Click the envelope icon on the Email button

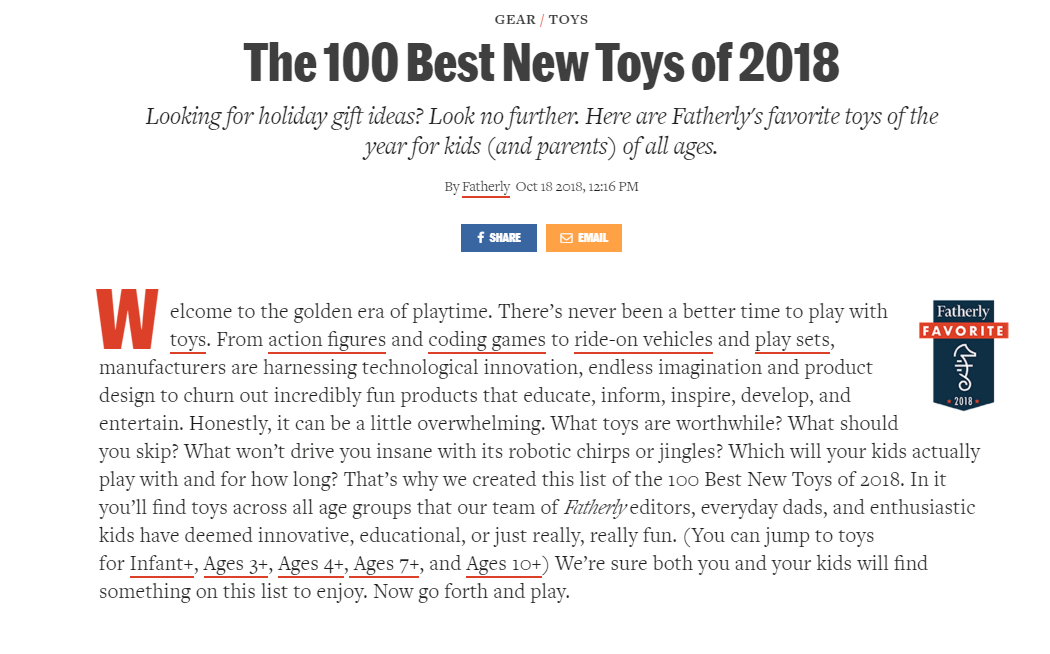(x=566, y=237)
